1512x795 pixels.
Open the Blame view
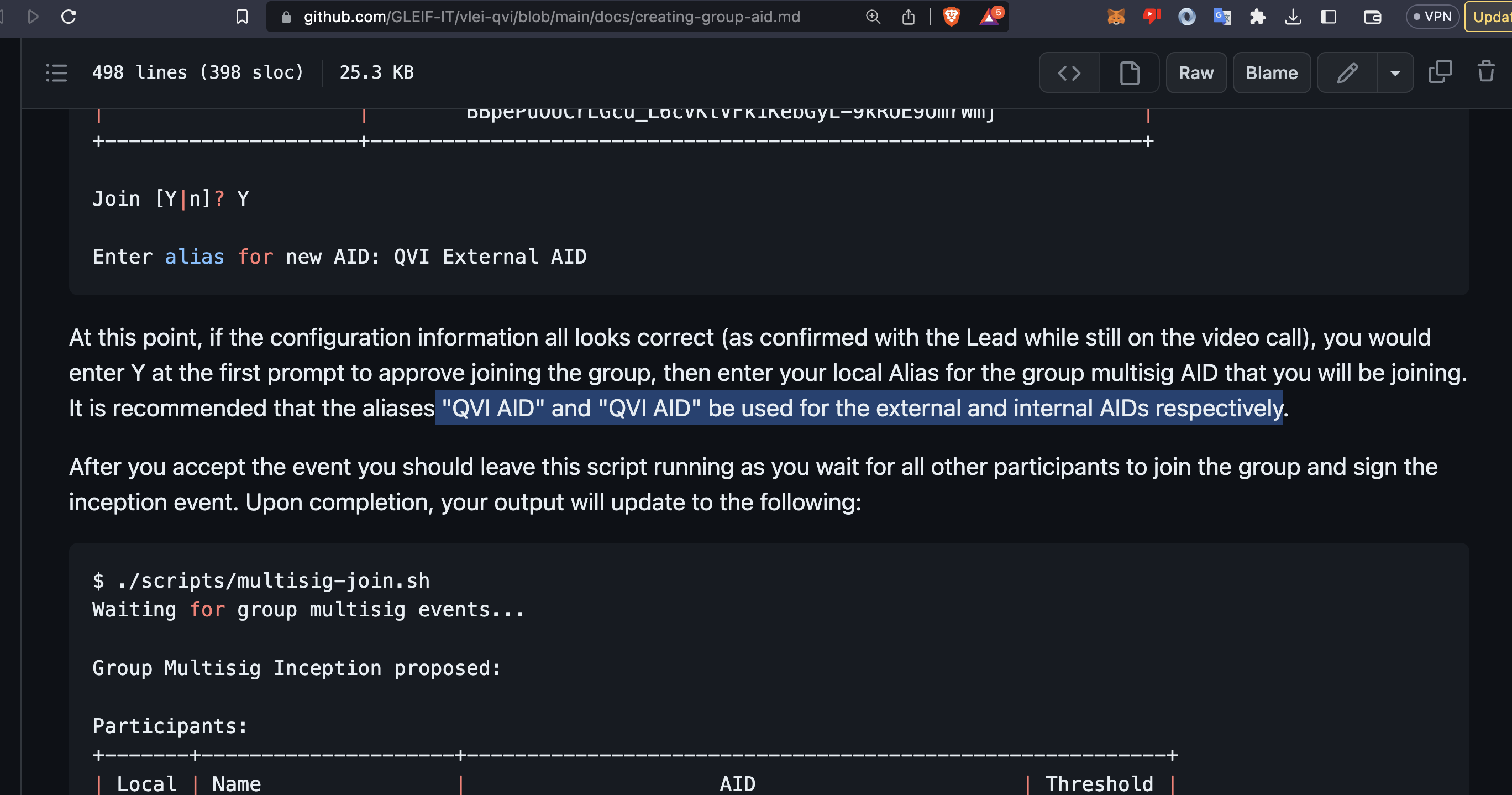[x=1272, y=73]
